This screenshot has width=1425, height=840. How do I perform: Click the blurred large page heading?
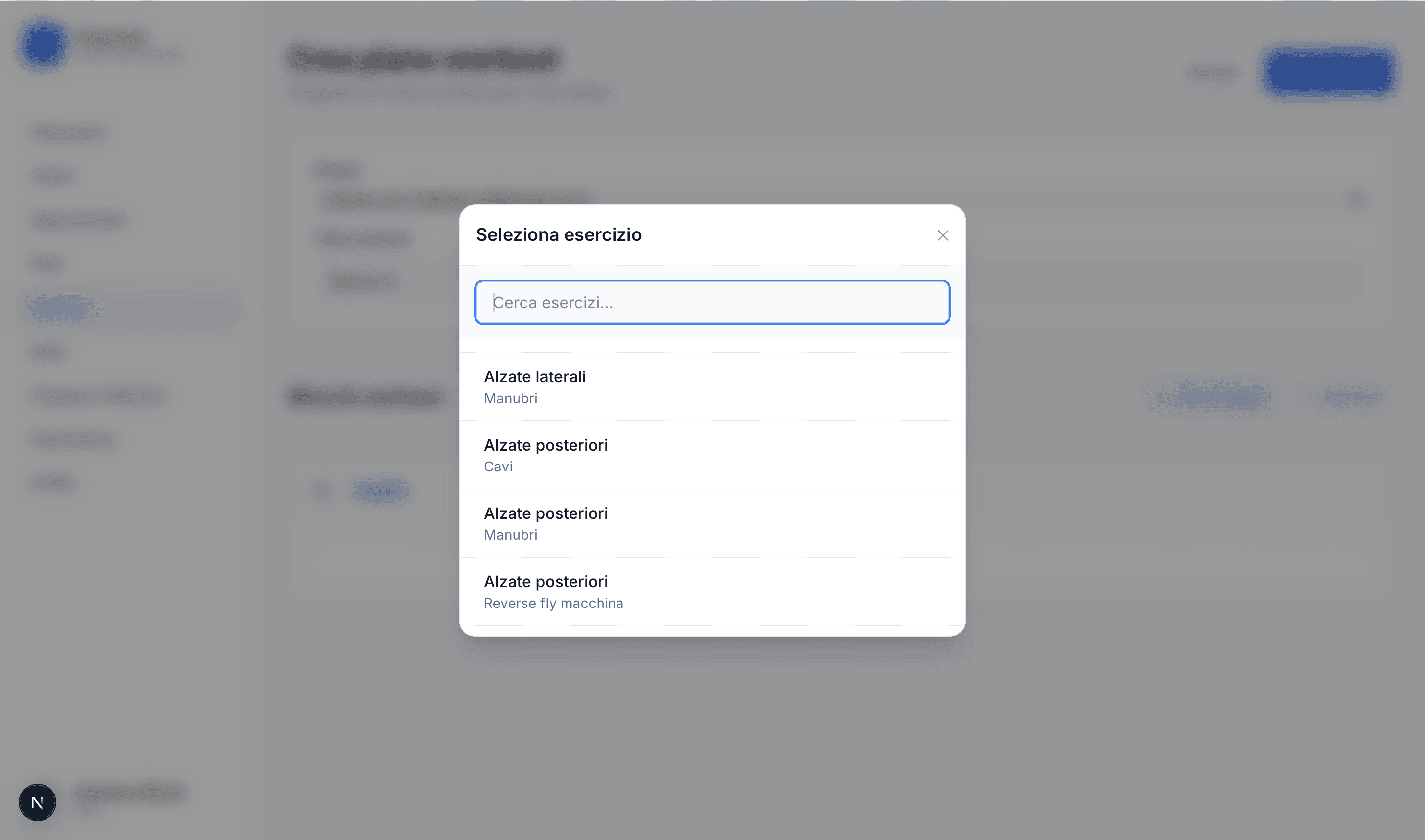click(424, 59)
